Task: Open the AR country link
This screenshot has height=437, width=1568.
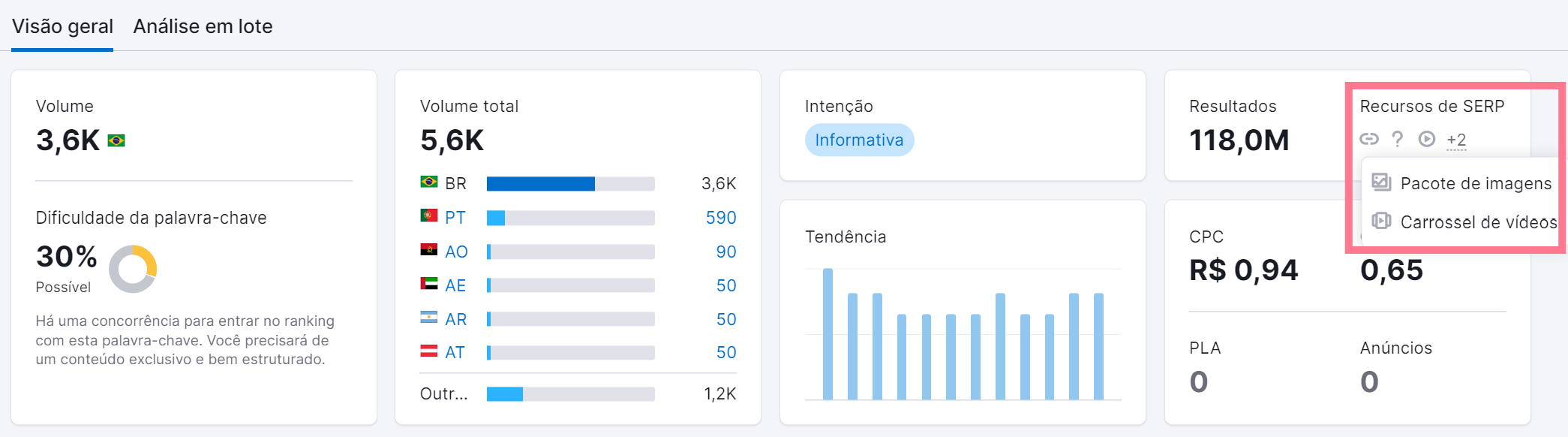Action: [x=455, y=319]
